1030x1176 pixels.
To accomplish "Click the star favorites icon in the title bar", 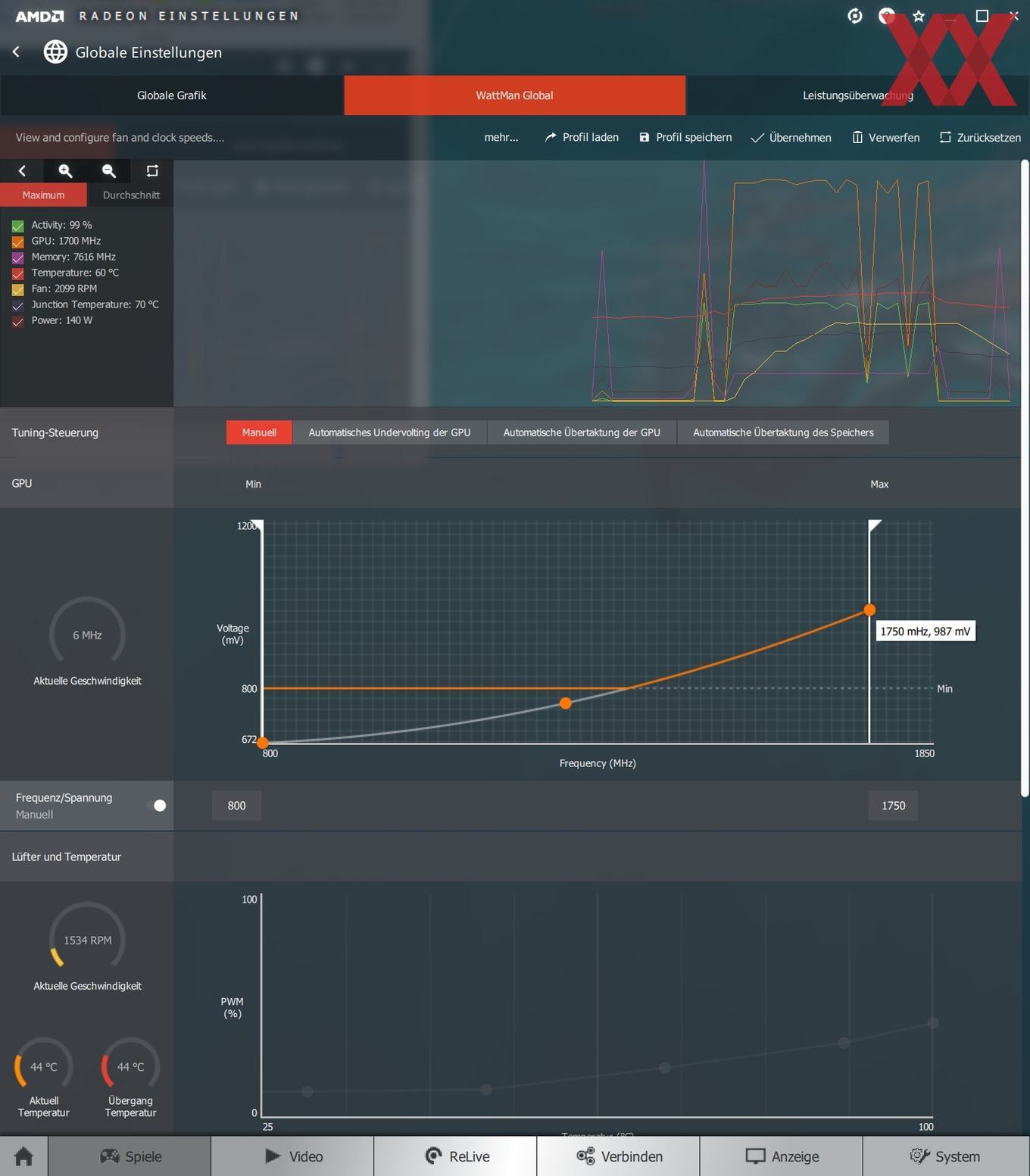I will click(x=919, y=16).
